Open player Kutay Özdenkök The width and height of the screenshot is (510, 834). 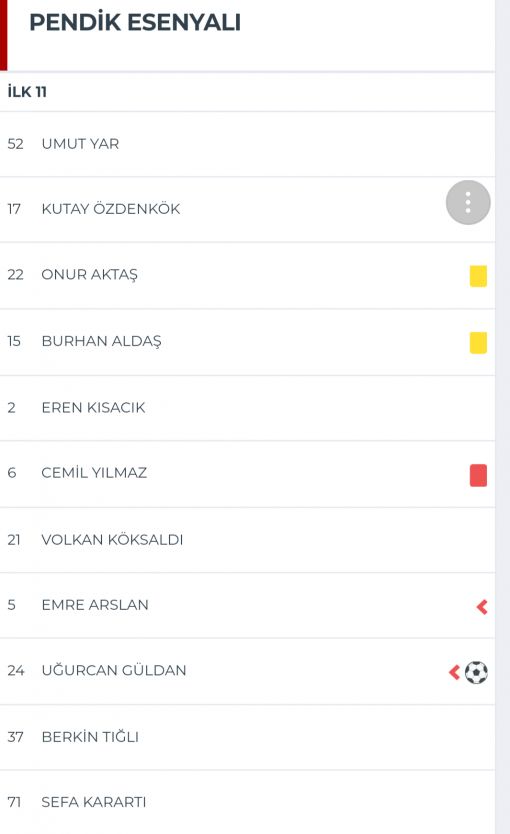pos(247,210)
